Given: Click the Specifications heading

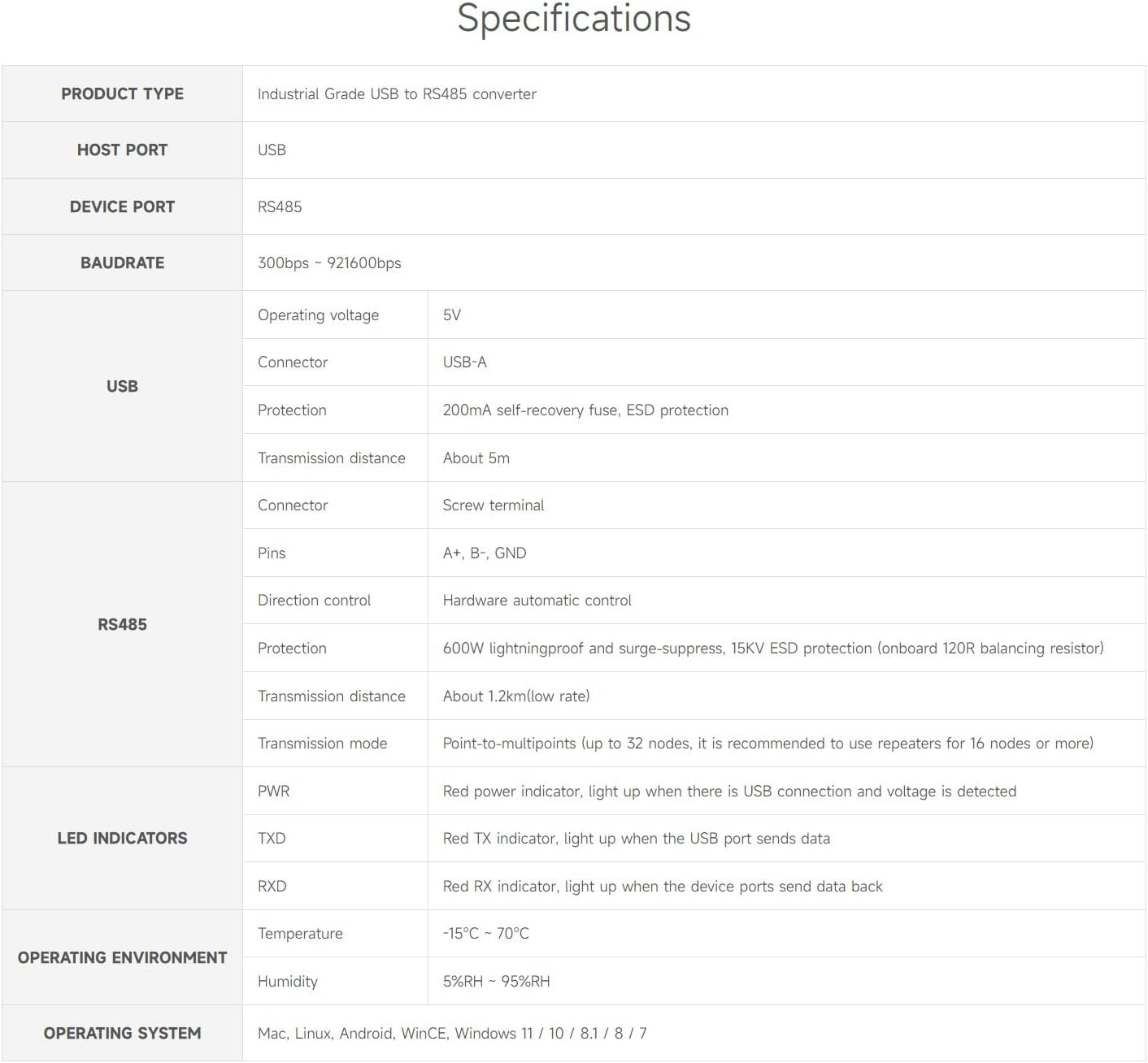Looking at the screenshot, I should point(573,20).
